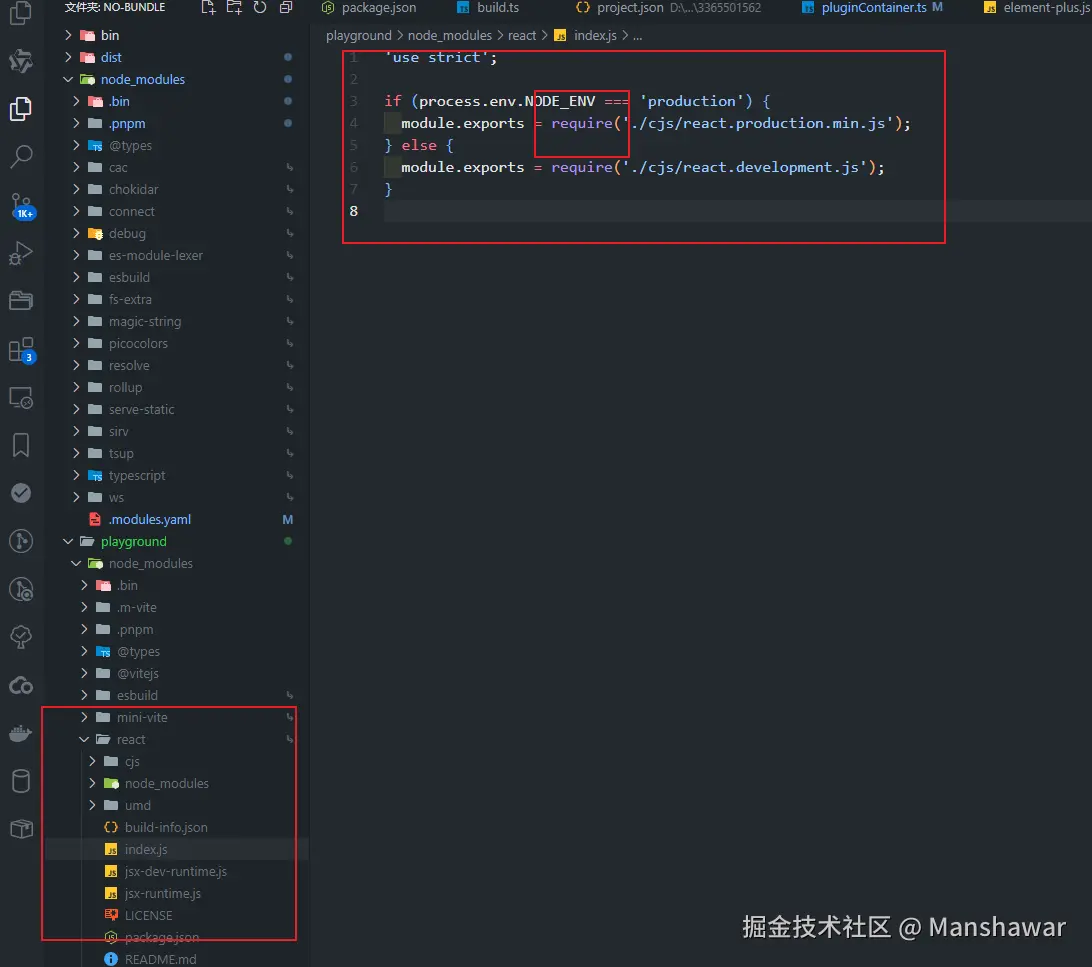Click node_modules in breadcrumb path
1092x967 pixels.
click(x=449, y=36)
